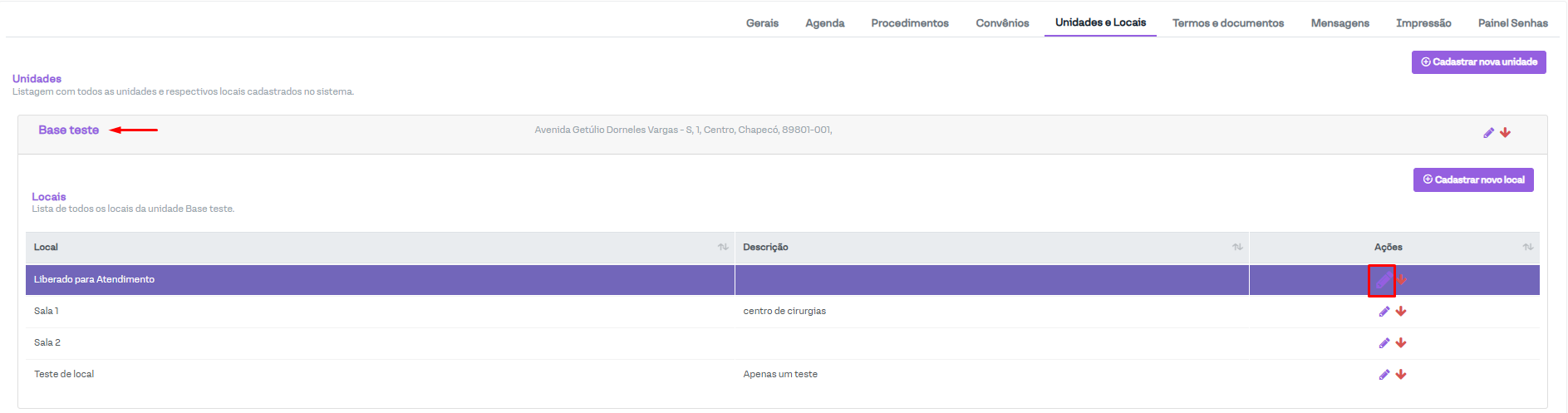The height and width of the screenshot is (413, 1568).
Task: Edit the Sala 2 local entry
Action: coord(1384,343)
